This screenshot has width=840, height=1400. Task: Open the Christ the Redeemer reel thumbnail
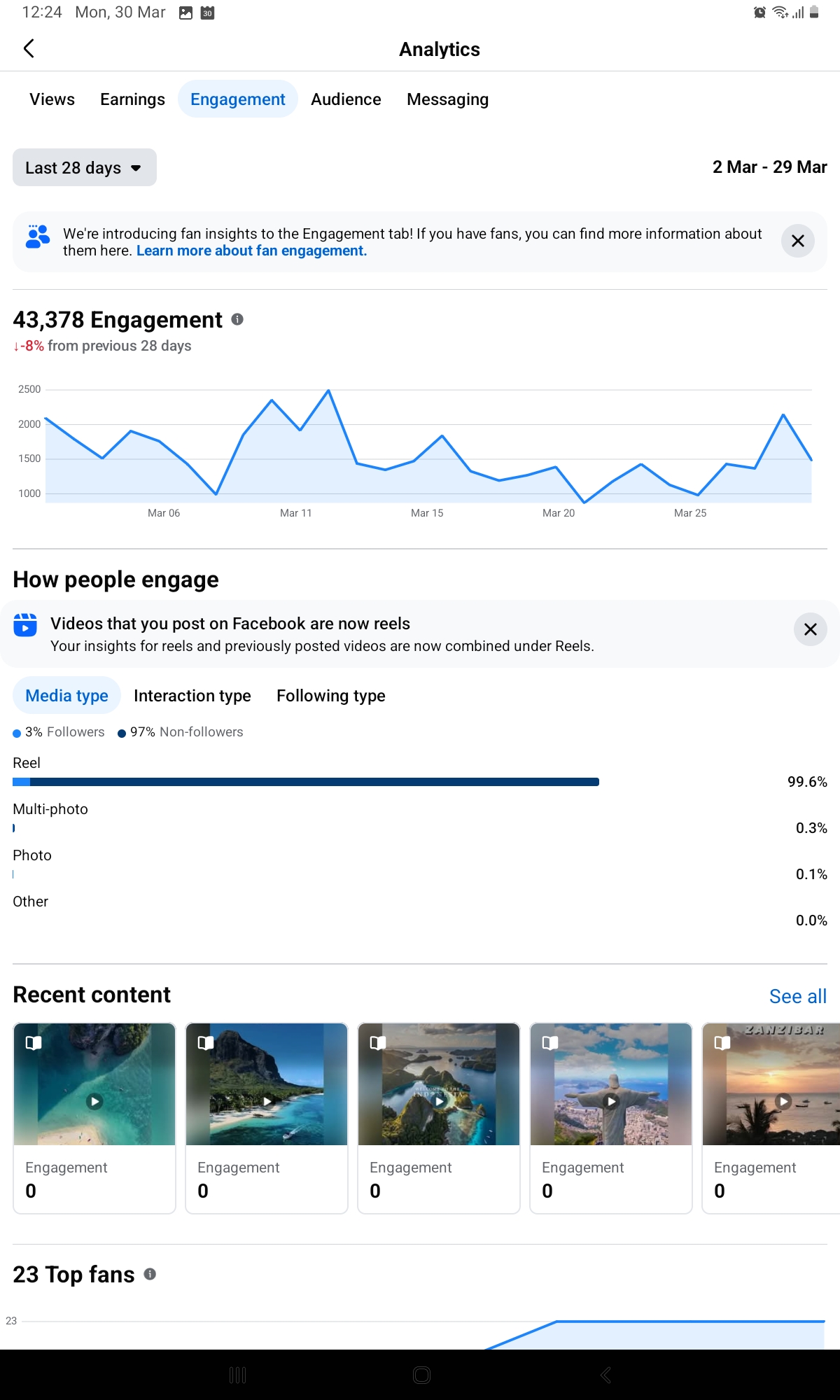(610, 1085)
